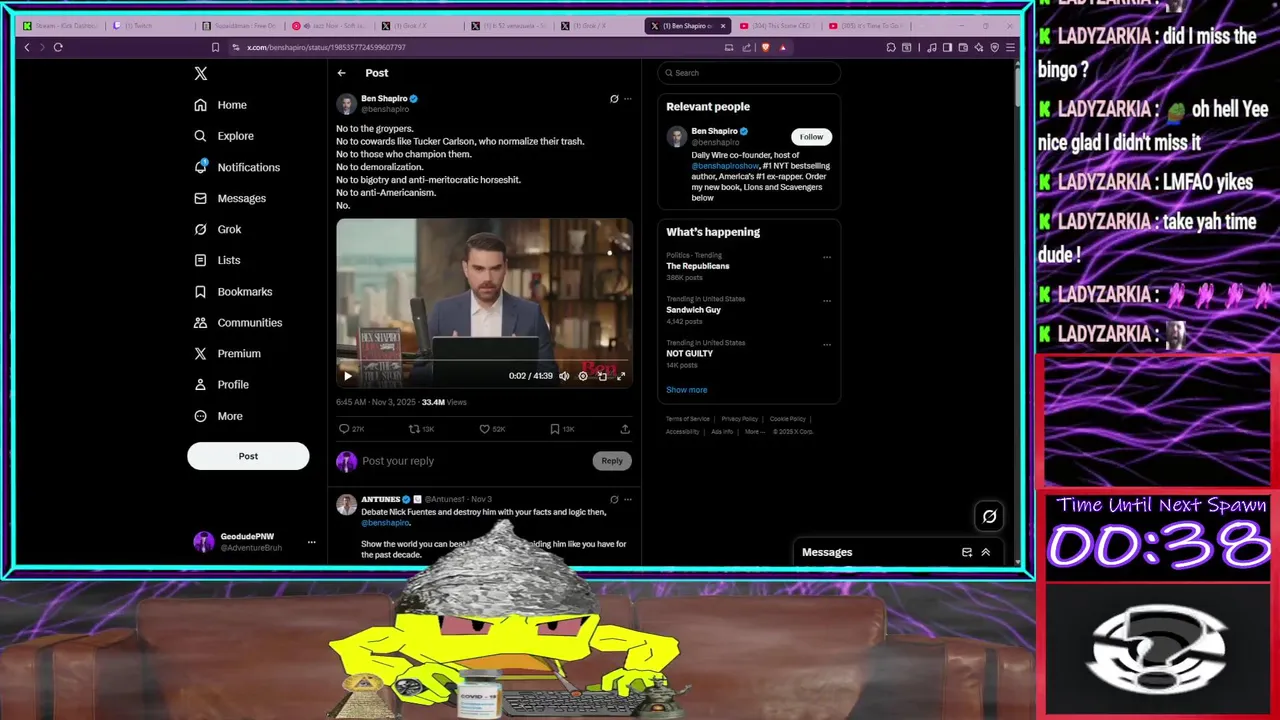The width and height of the screenshot is (1280, 720).
Task: Open Explore in the X sidebar
Action: tap(224, 136)
